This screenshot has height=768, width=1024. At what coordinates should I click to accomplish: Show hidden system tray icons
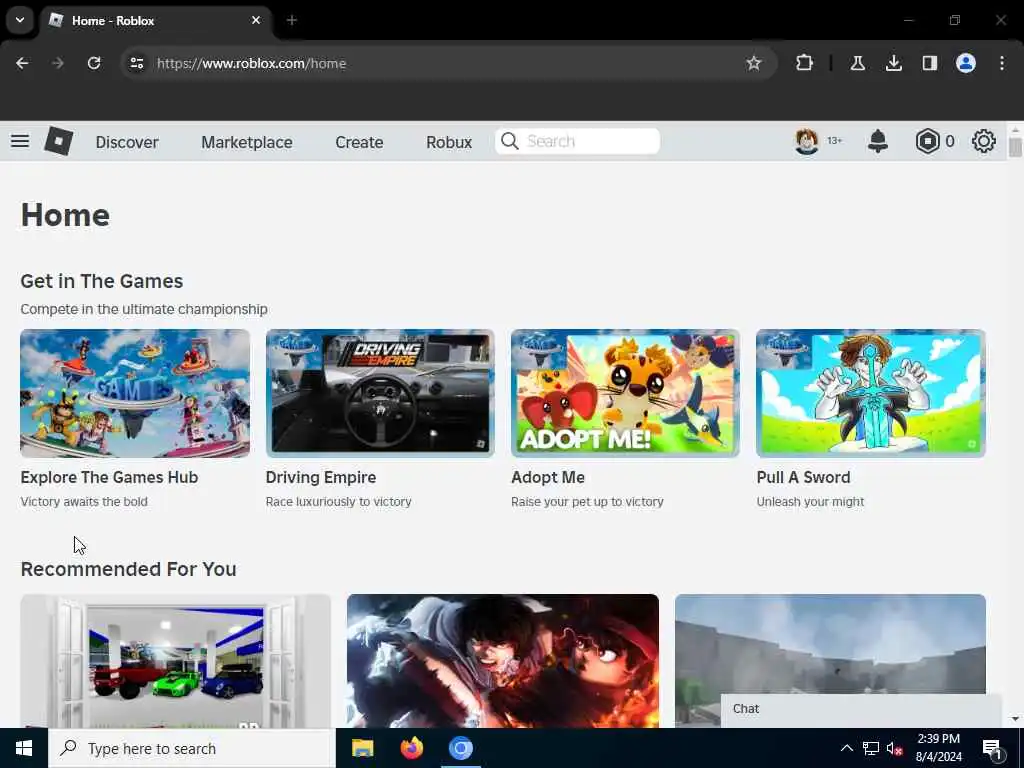click(846, 748)
